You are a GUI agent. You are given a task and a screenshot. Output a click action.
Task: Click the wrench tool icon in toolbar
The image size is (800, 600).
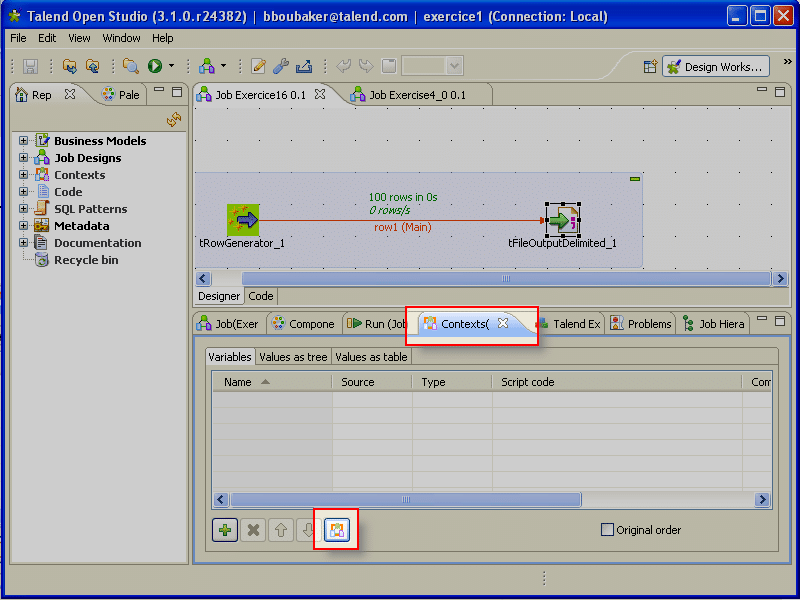point(281,66)
